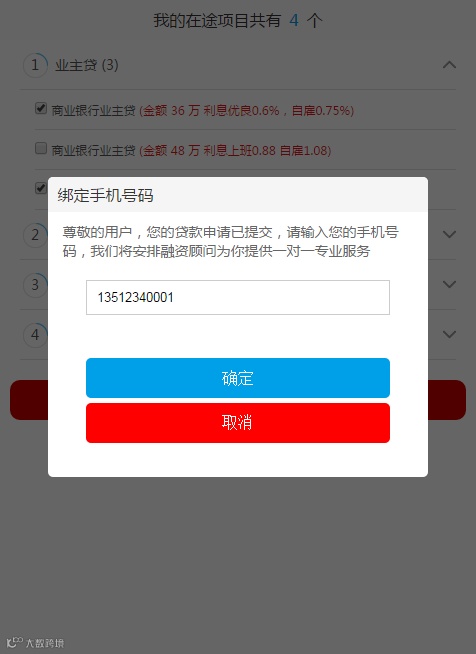Click the circled number 4 icon
The width and height of the screenshot is (476, 654).
point(35,335)
